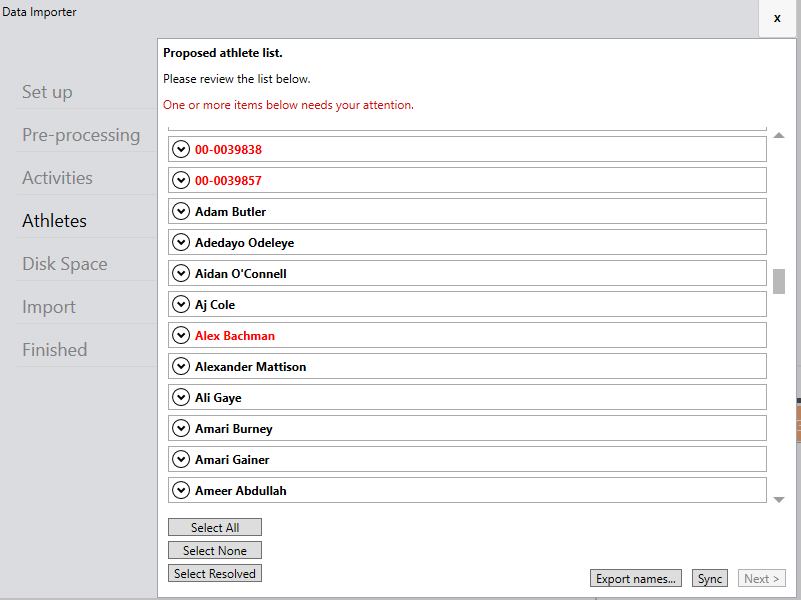Click the athlete list scrollbar thumb
This screenshot has height=600, width=801.
(x=779, y=281)
